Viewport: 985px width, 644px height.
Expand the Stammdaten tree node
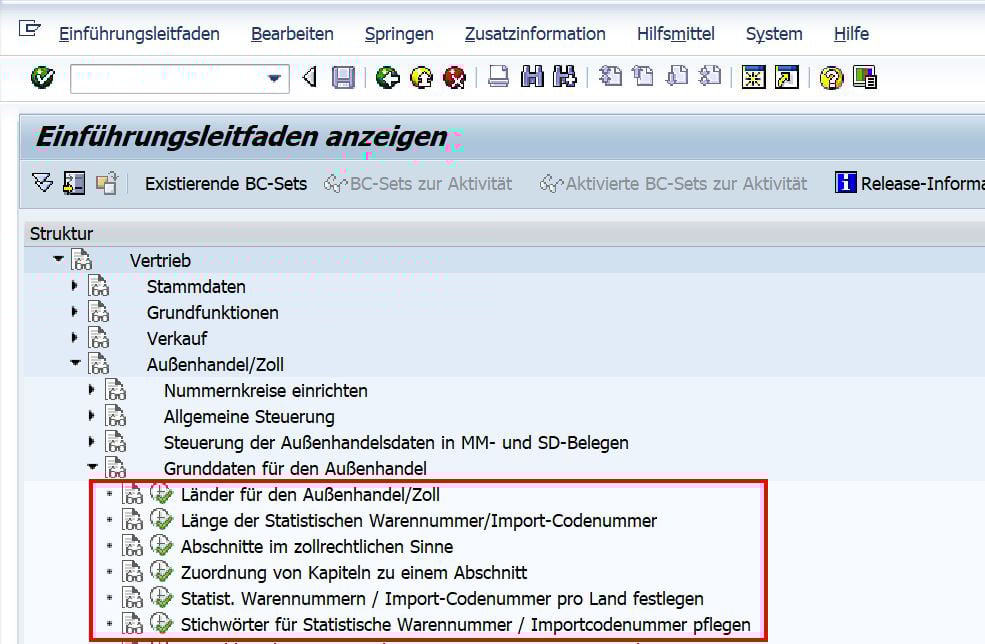pos(77,286)
